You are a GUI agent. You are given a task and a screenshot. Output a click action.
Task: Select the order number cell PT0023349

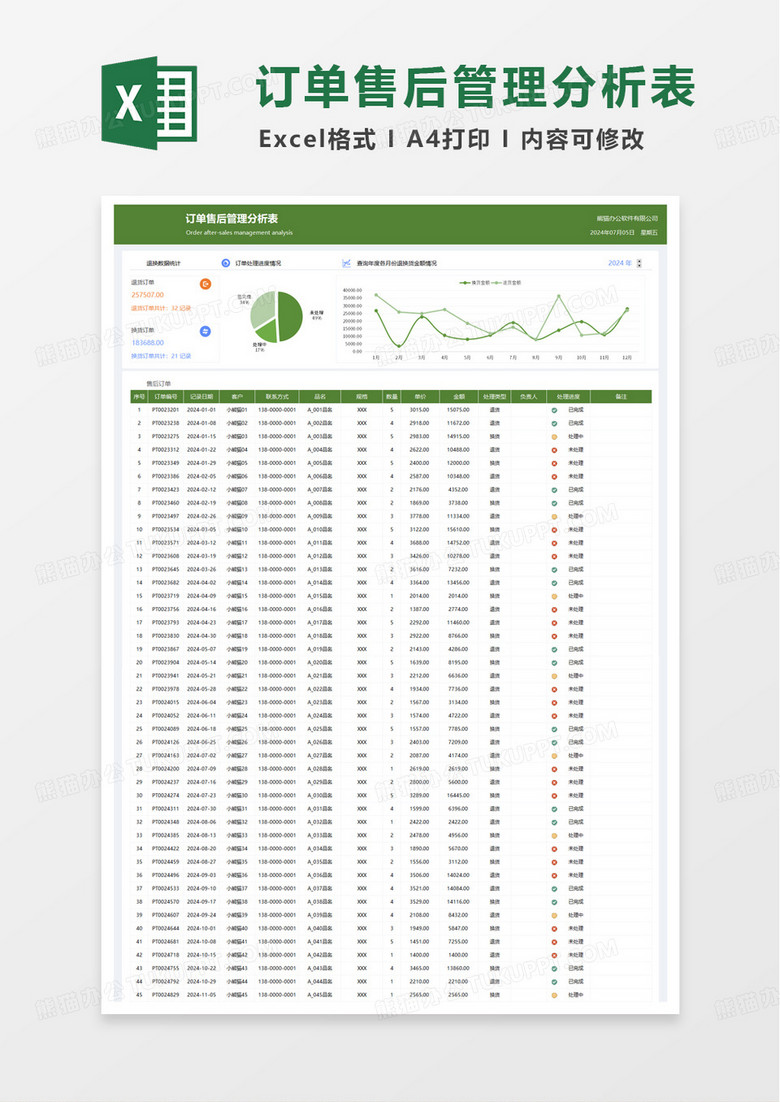click(165, 463)
